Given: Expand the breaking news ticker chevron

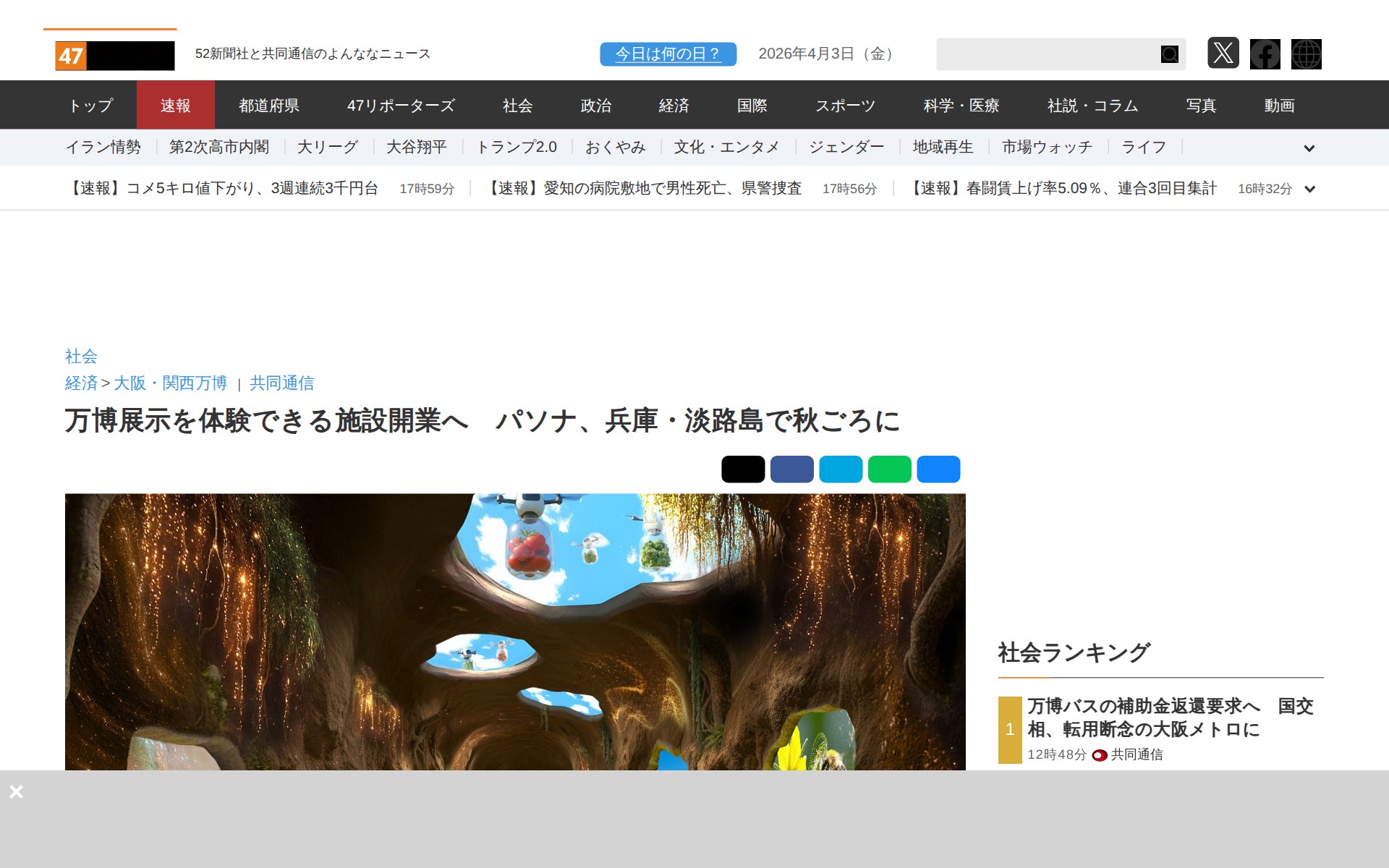Looking at the screenshot, I should coord(1309,189).
